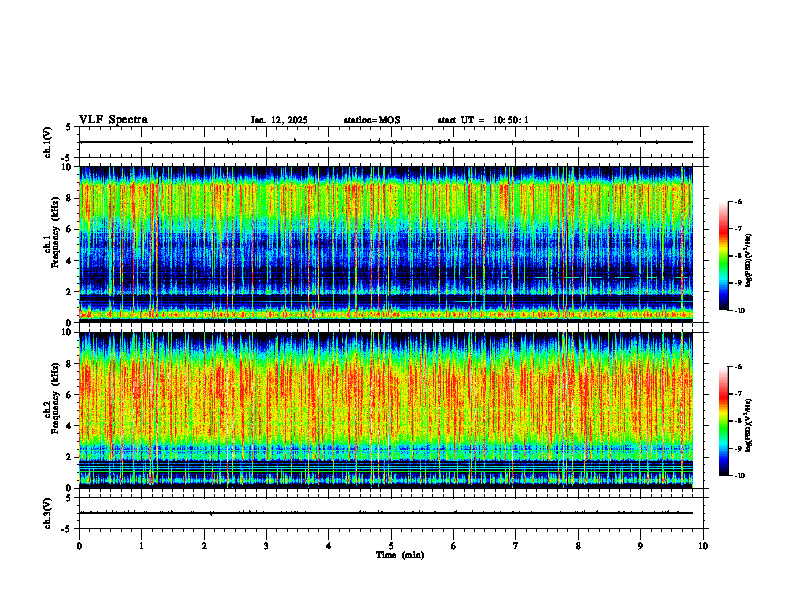This screenshot has width=792, height=612.
Task: Click the "ch.1(V)" waveform axis label
Action: 48,142
